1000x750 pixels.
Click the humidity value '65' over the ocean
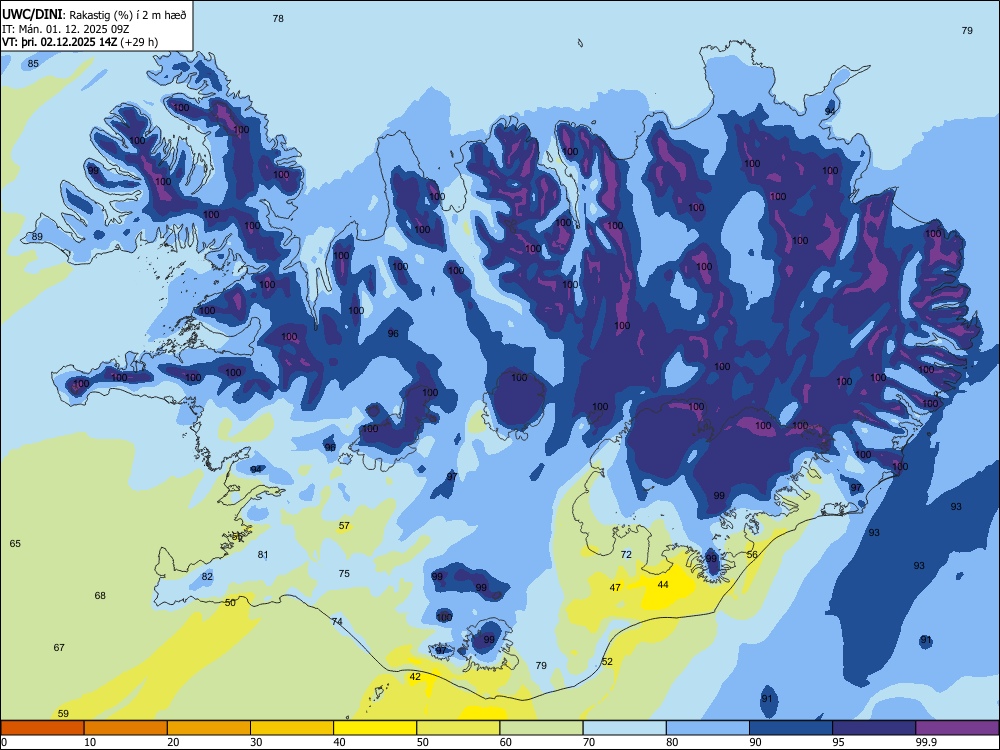[x=15, y=543]
